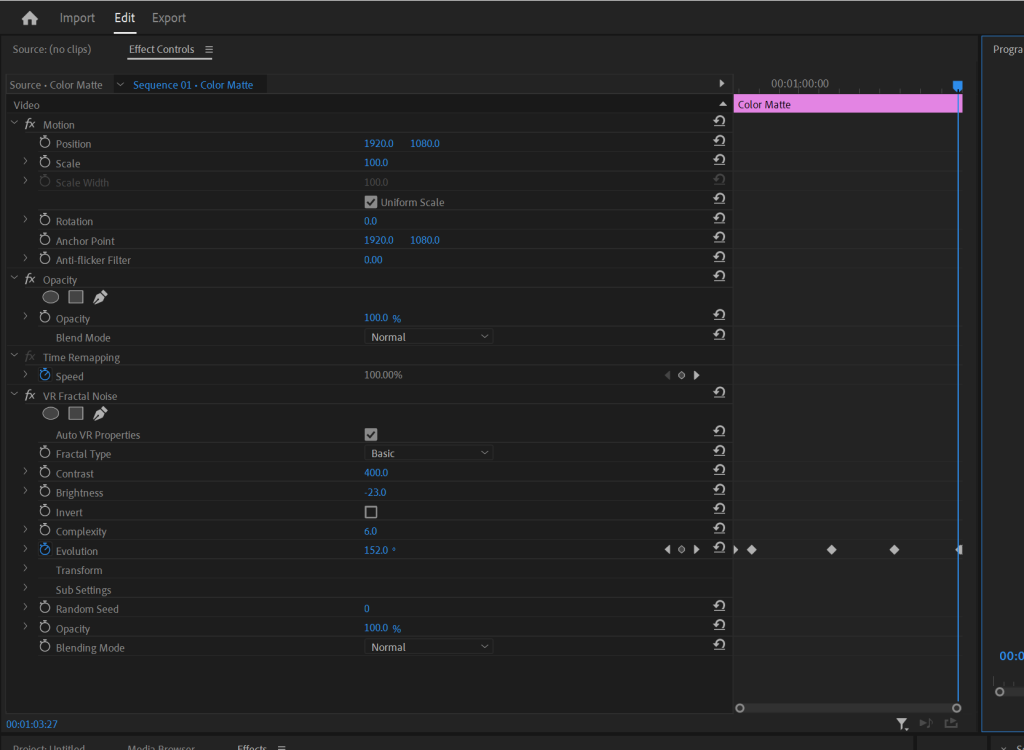The width and height of the screenshot is (1024, 750).
Task: Create 4-point polygon mask under Opacity
Action: pyautogui.click(x=76, y=297)
